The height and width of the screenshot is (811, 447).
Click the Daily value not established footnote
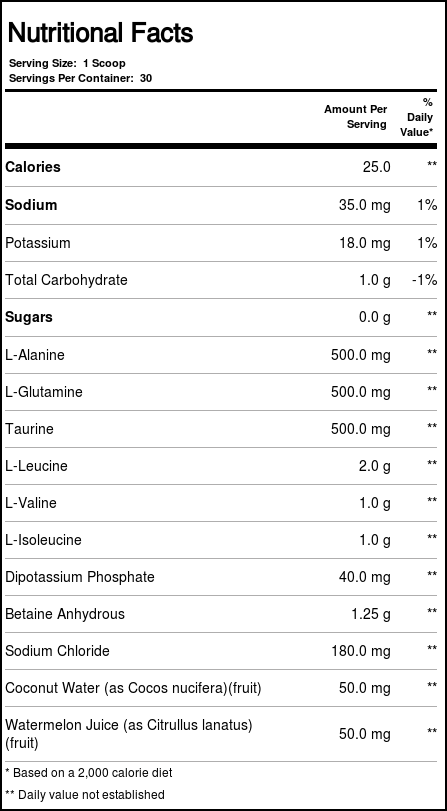(85, 794)
